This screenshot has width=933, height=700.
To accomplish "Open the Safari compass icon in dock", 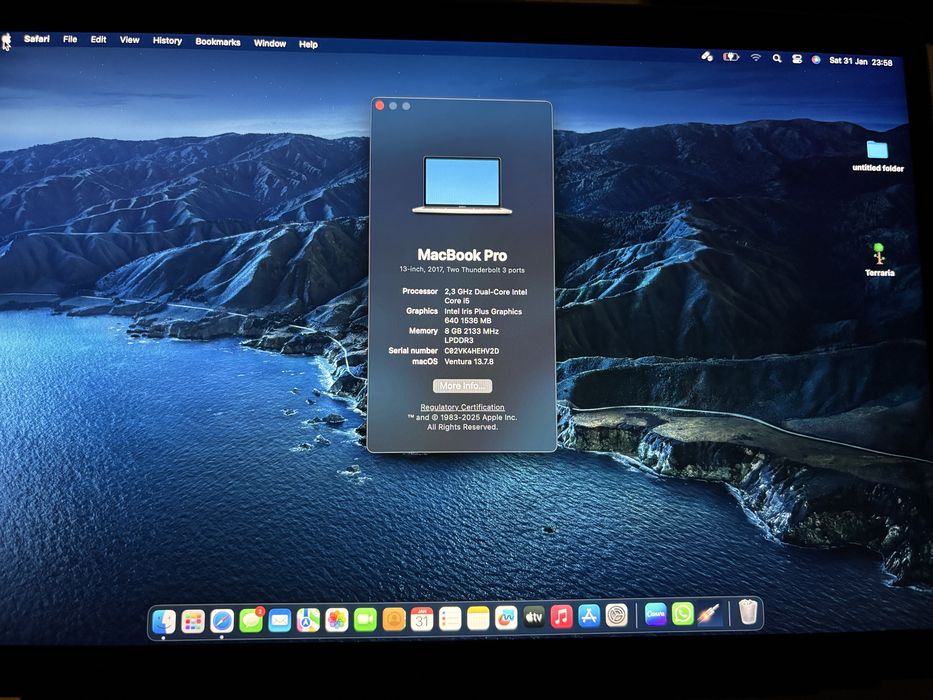I will pos(222,621).
